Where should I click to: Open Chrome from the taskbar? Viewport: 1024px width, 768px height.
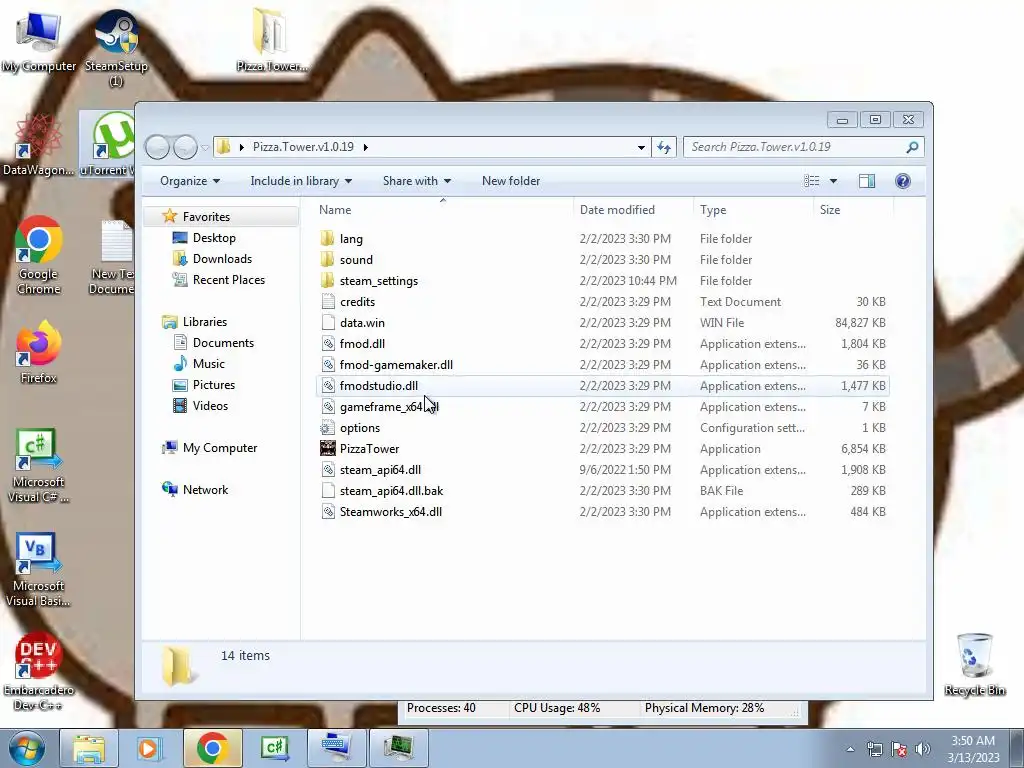(x=212, y=748)
